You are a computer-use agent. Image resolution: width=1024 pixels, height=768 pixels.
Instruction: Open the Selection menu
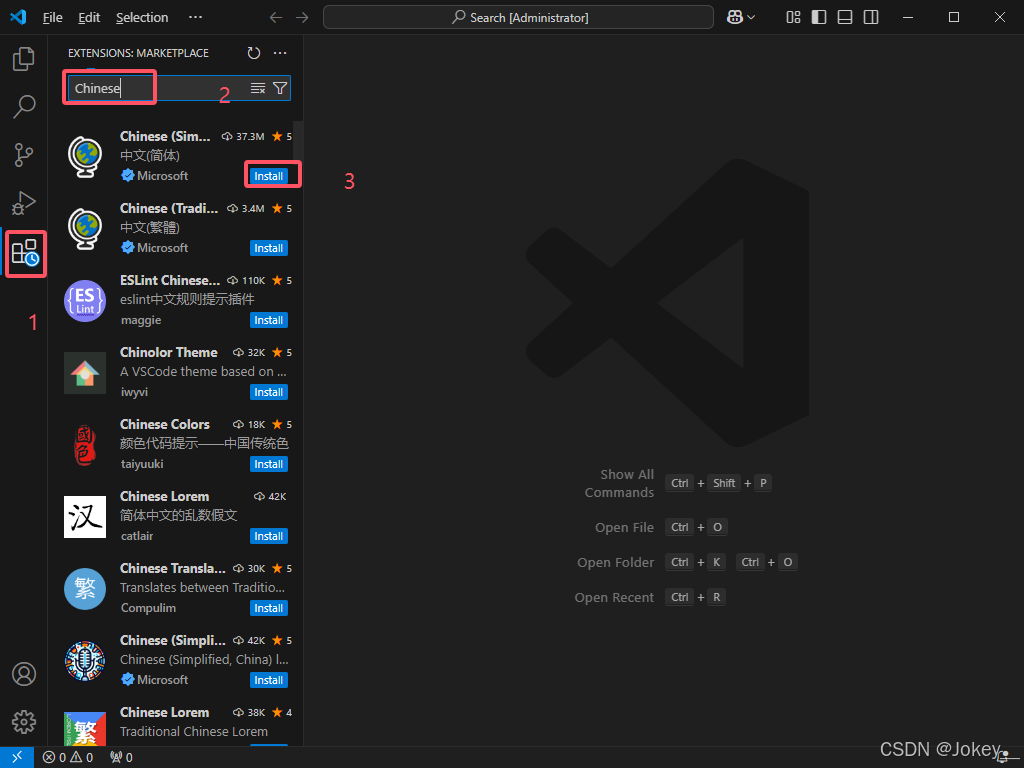(x=142, y=18)
